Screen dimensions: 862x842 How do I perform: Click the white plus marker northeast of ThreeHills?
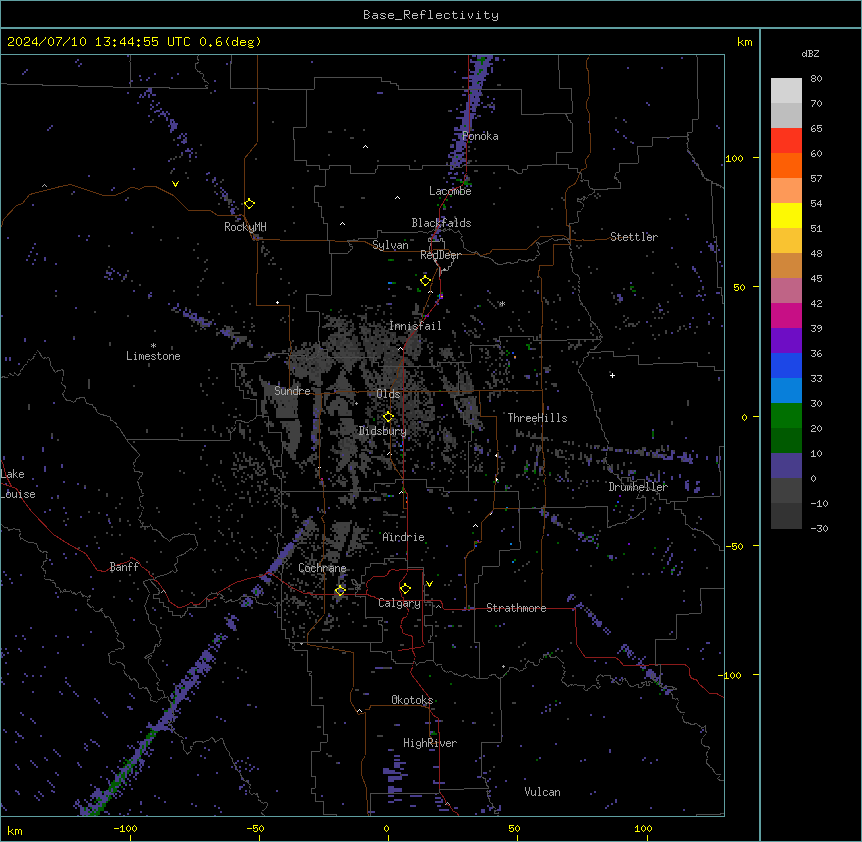coord(612,375)
